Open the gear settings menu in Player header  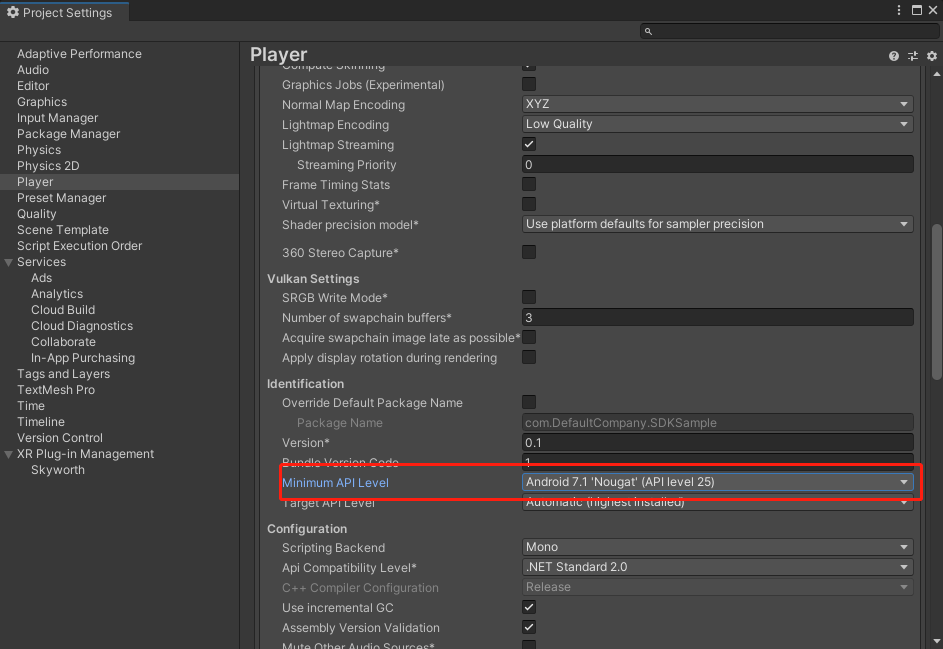pos(932,56)
